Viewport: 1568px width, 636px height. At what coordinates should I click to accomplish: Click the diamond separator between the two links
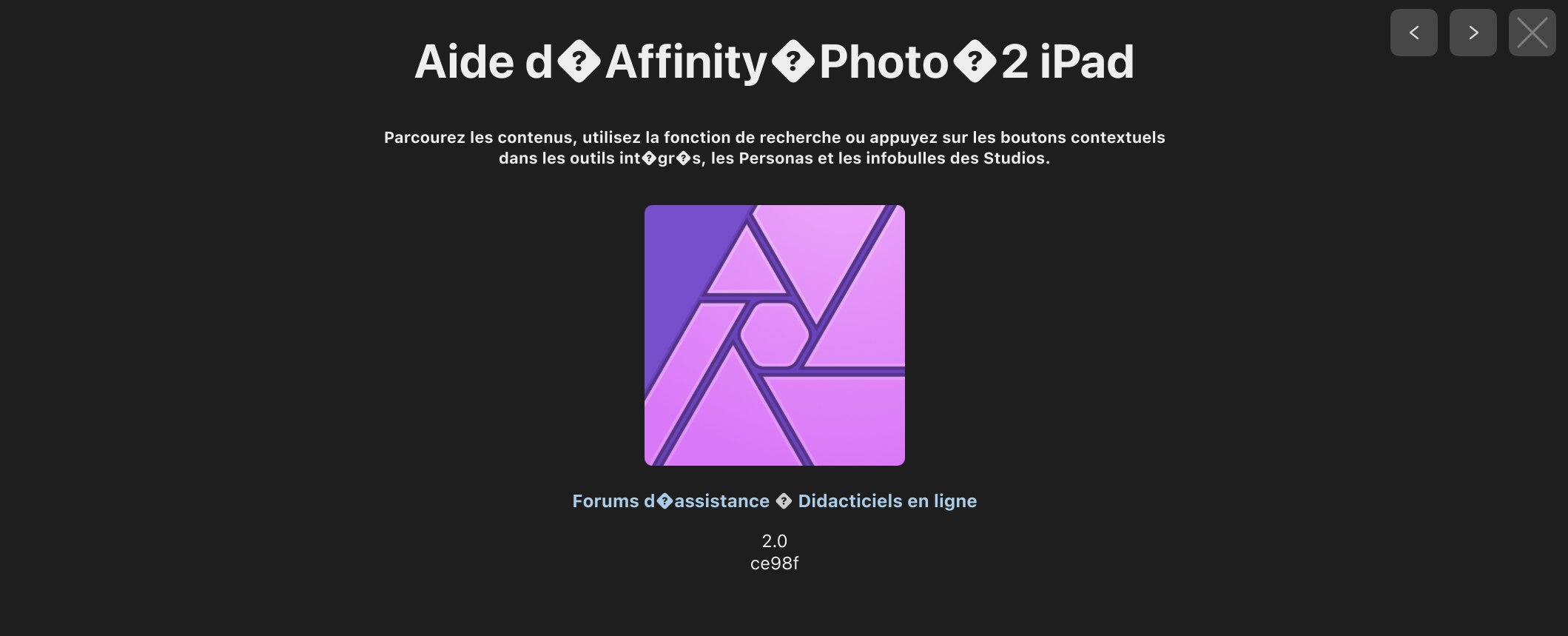click(x=784, y=501)
